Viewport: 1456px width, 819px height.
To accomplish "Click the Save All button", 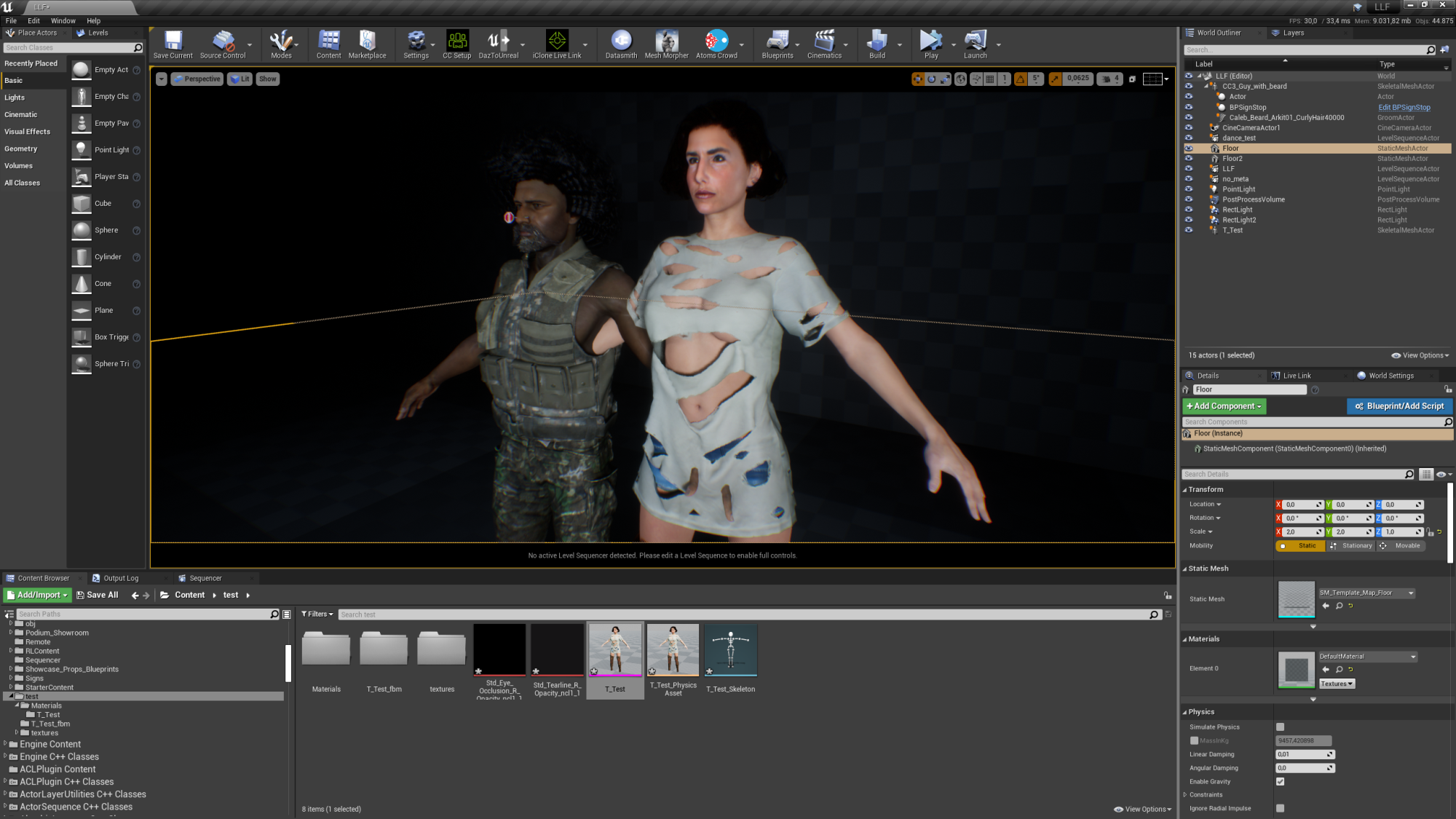I will [x=98, y=596].
